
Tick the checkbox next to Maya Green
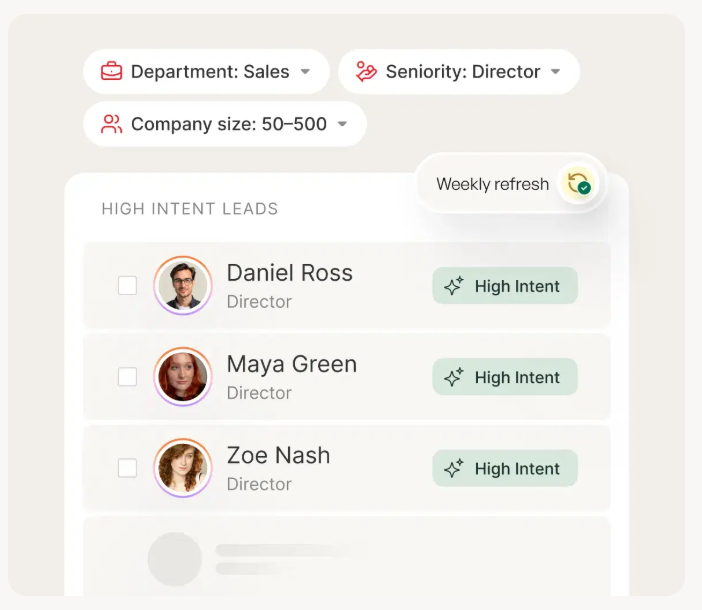point(128,377)
